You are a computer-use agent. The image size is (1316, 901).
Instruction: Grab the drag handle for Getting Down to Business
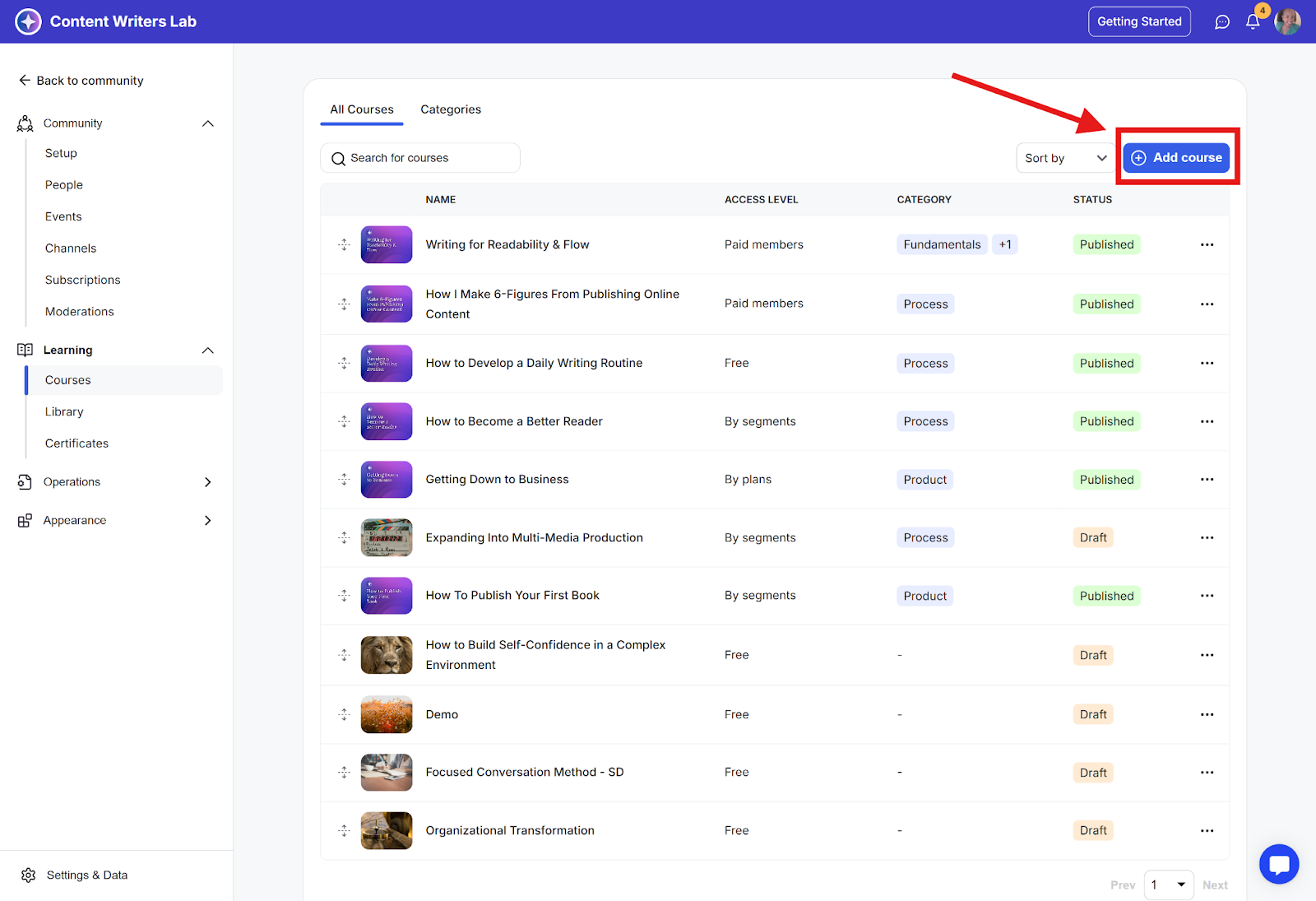344,480
